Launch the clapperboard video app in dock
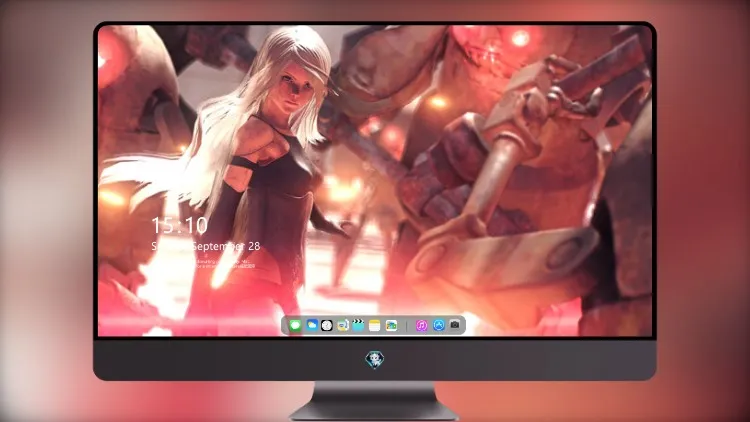This screenshot has width=750, height=422. (358, 325)
